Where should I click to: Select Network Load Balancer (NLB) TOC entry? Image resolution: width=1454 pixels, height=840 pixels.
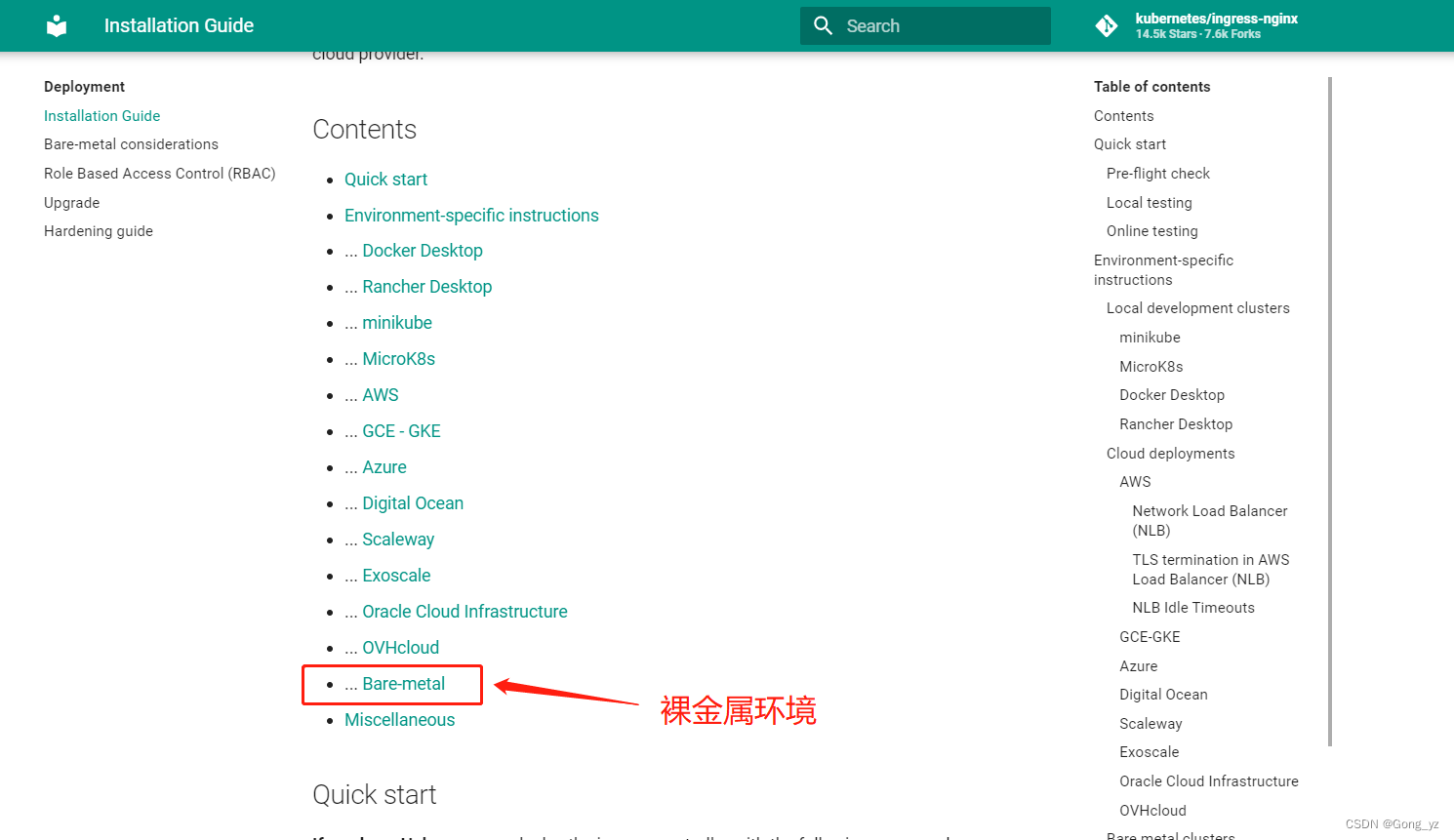pyautogui.click(x=1209, y=521)
